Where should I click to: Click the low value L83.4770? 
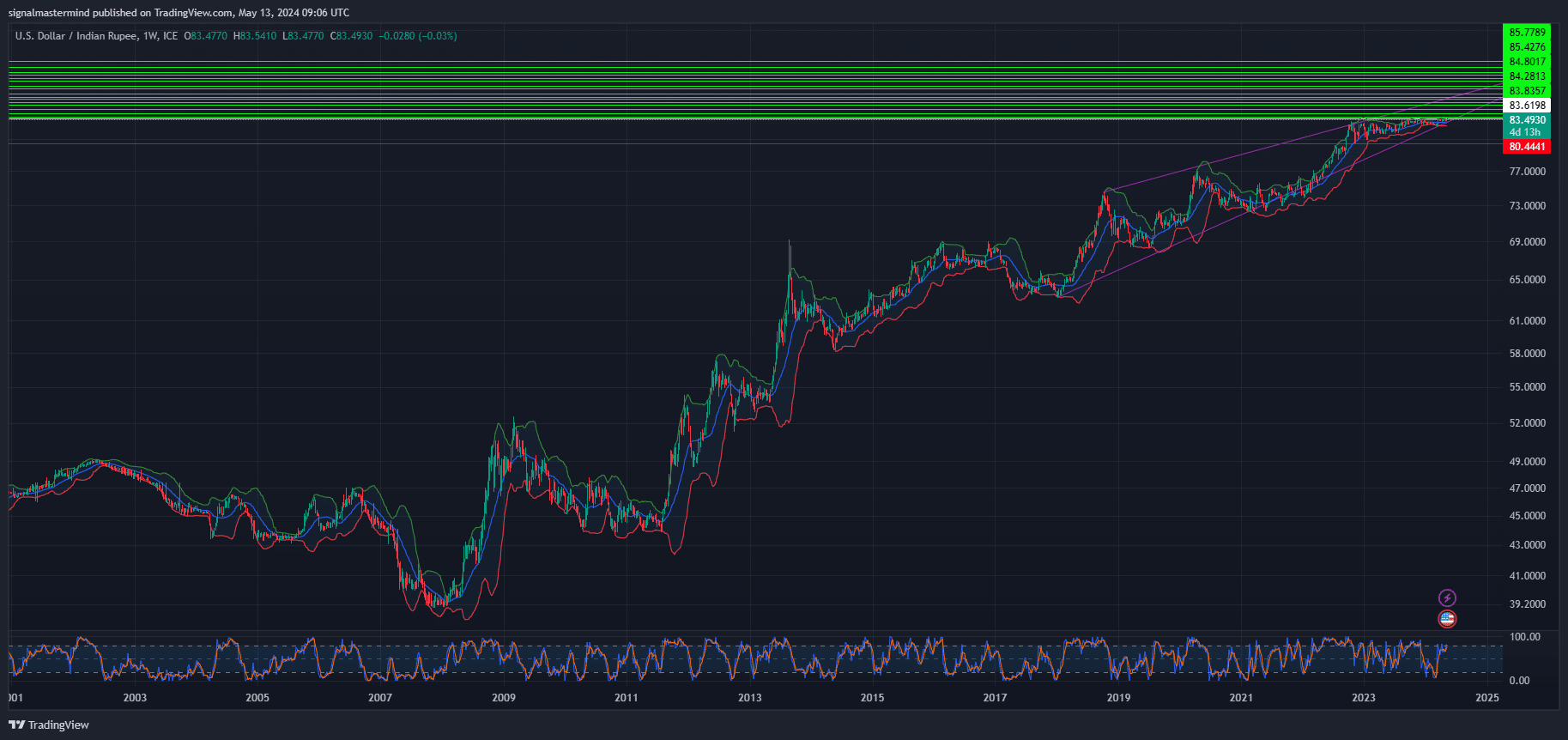[303, 36]
